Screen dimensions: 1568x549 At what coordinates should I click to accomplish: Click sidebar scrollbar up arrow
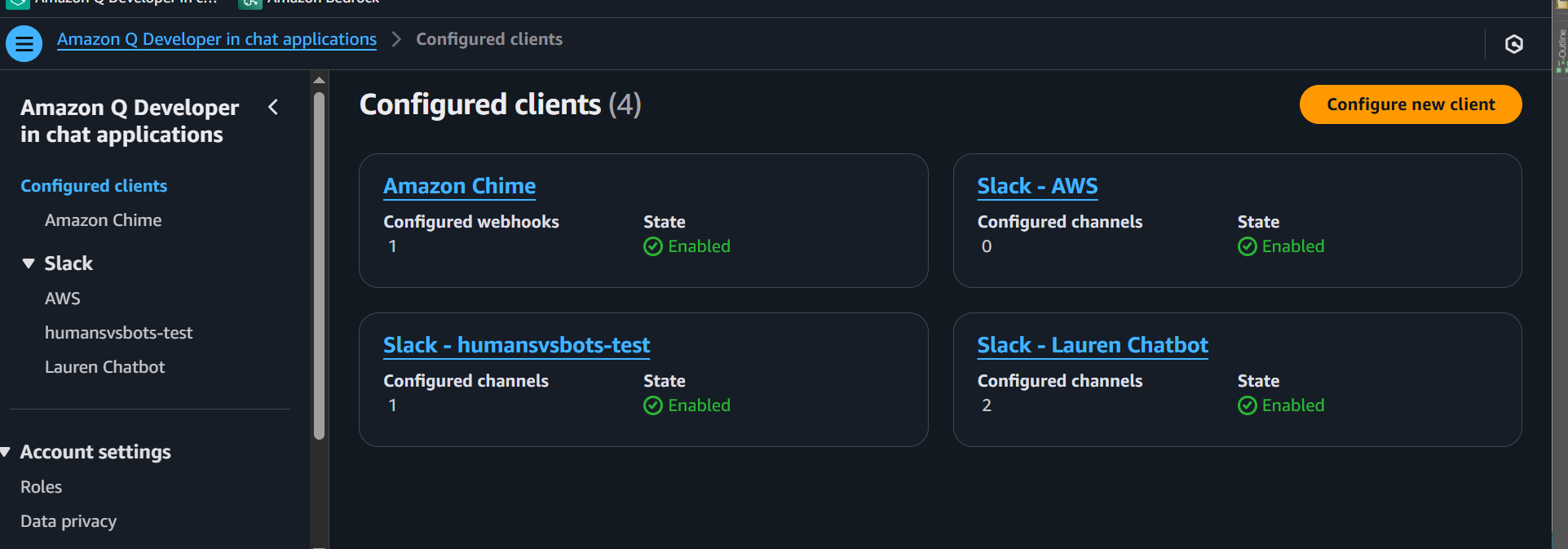pos(320,80)
